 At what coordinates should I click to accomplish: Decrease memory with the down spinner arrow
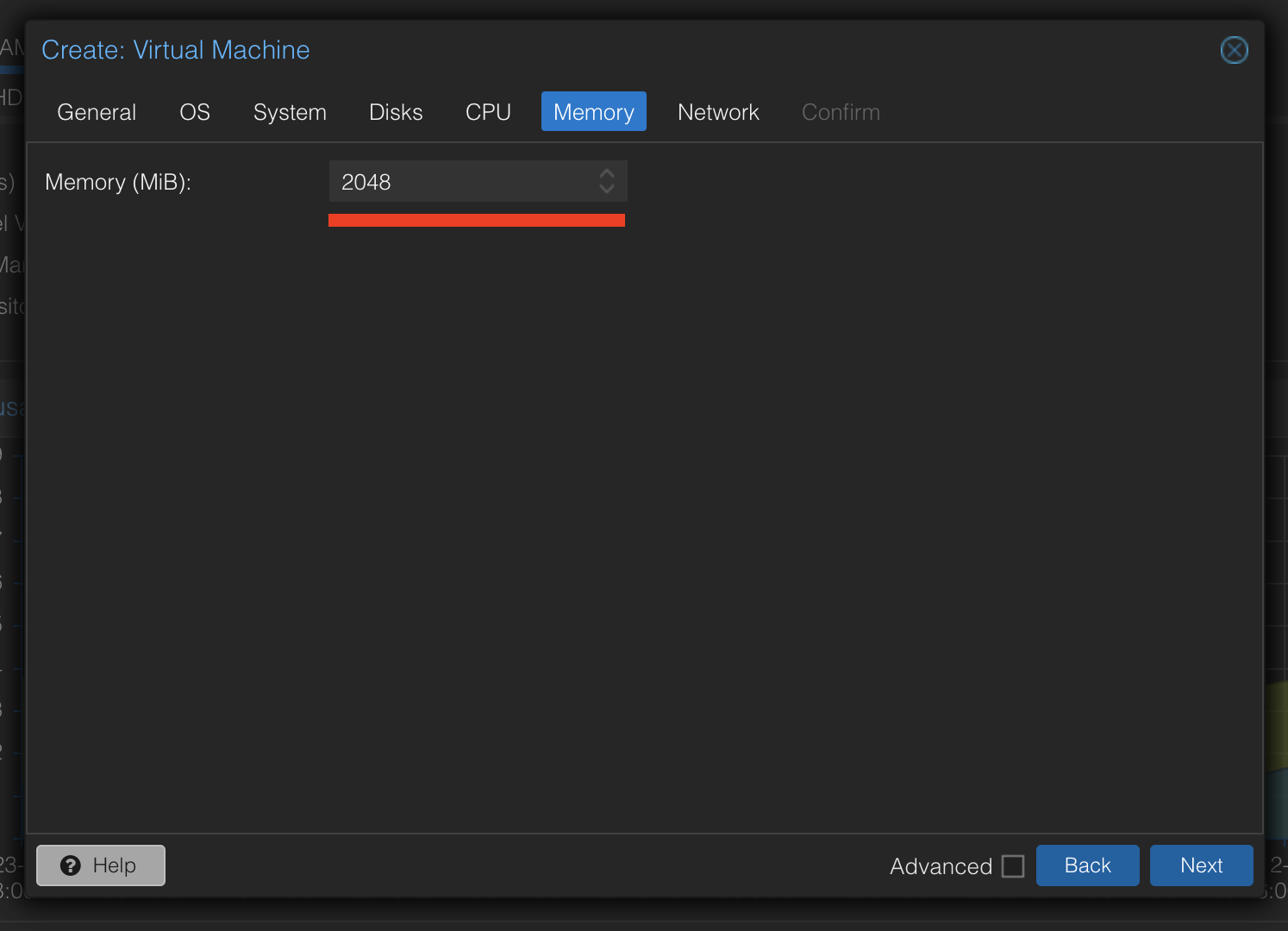(x=607, y=189)
